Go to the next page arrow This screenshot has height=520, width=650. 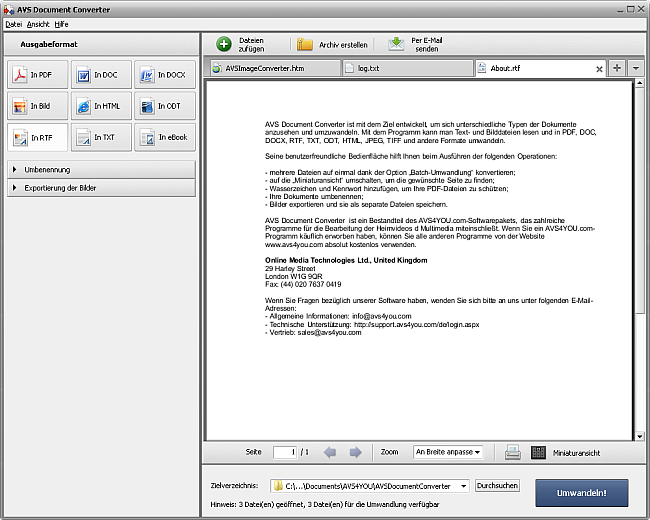tap(355, 452)
